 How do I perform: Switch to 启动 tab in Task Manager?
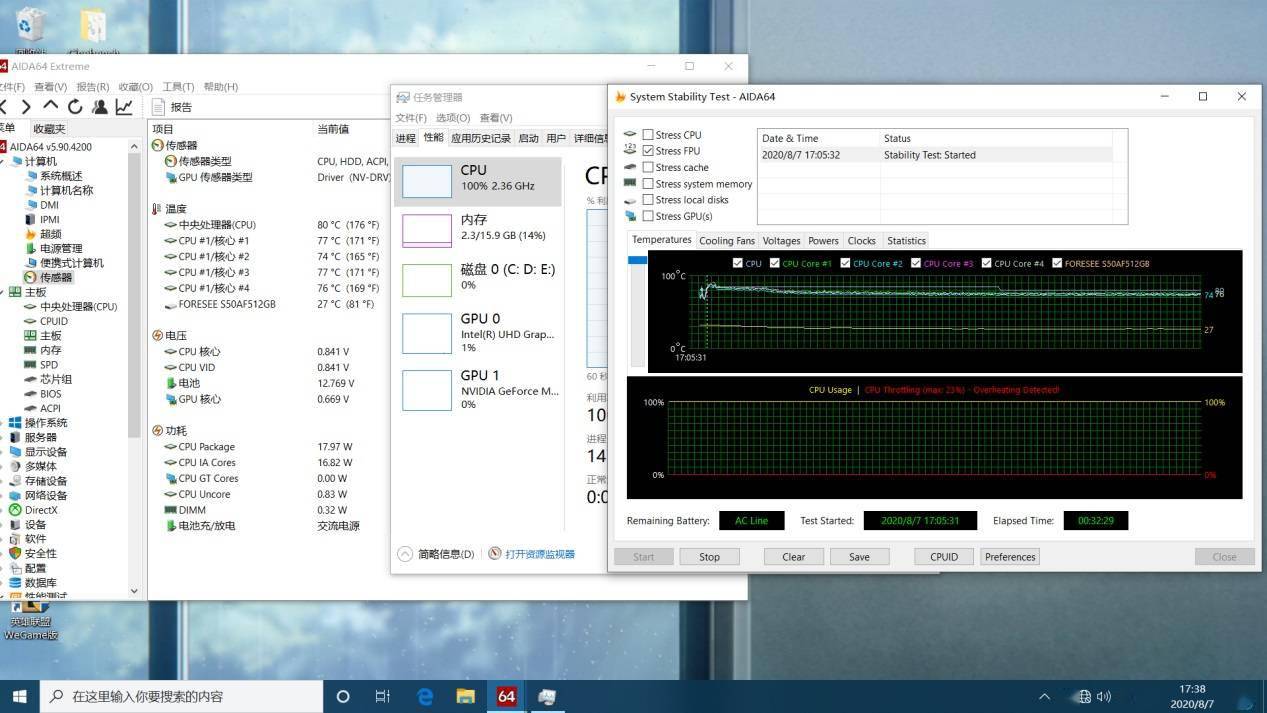click(x=528, y=138)
